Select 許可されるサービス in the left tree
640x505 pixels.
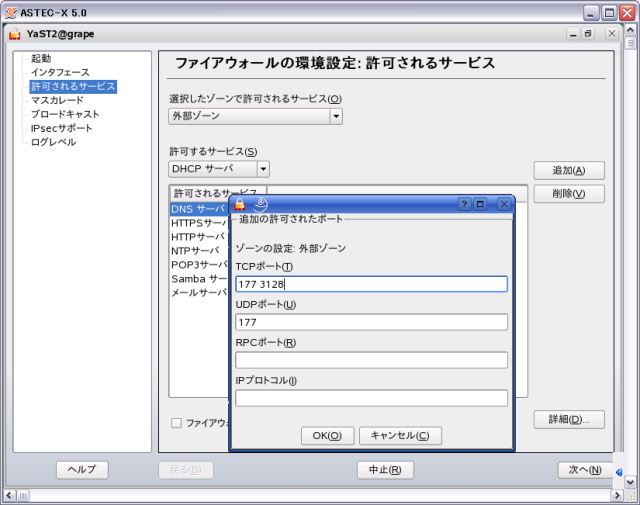tap(73, 87)
